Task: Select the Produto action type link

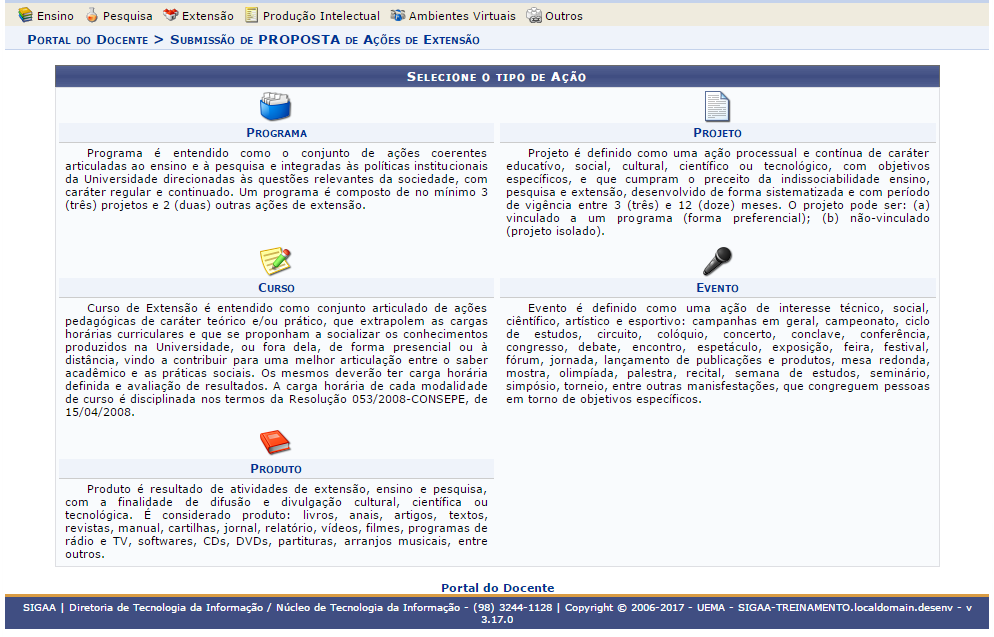Action: [x=276, y=469]
